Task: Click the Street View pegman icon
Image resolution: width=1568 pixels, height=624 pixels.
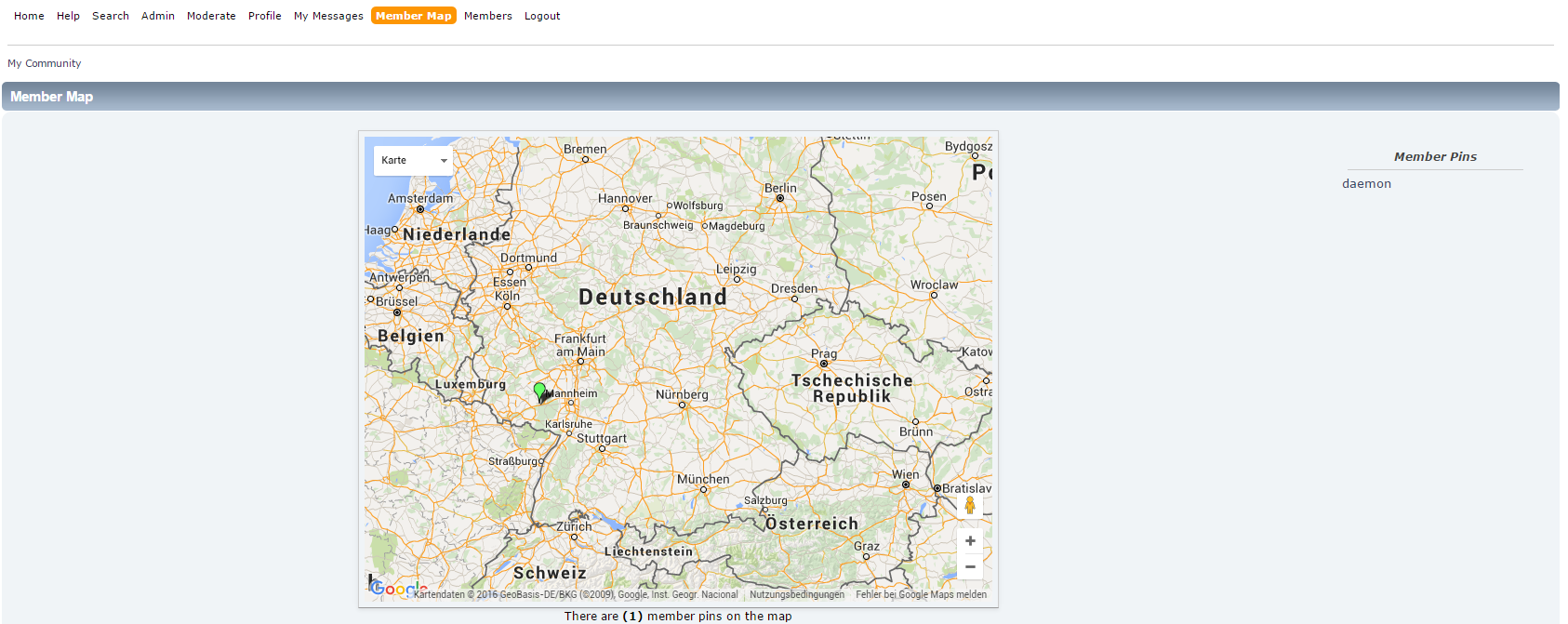Action: click(x=969, y=505)
